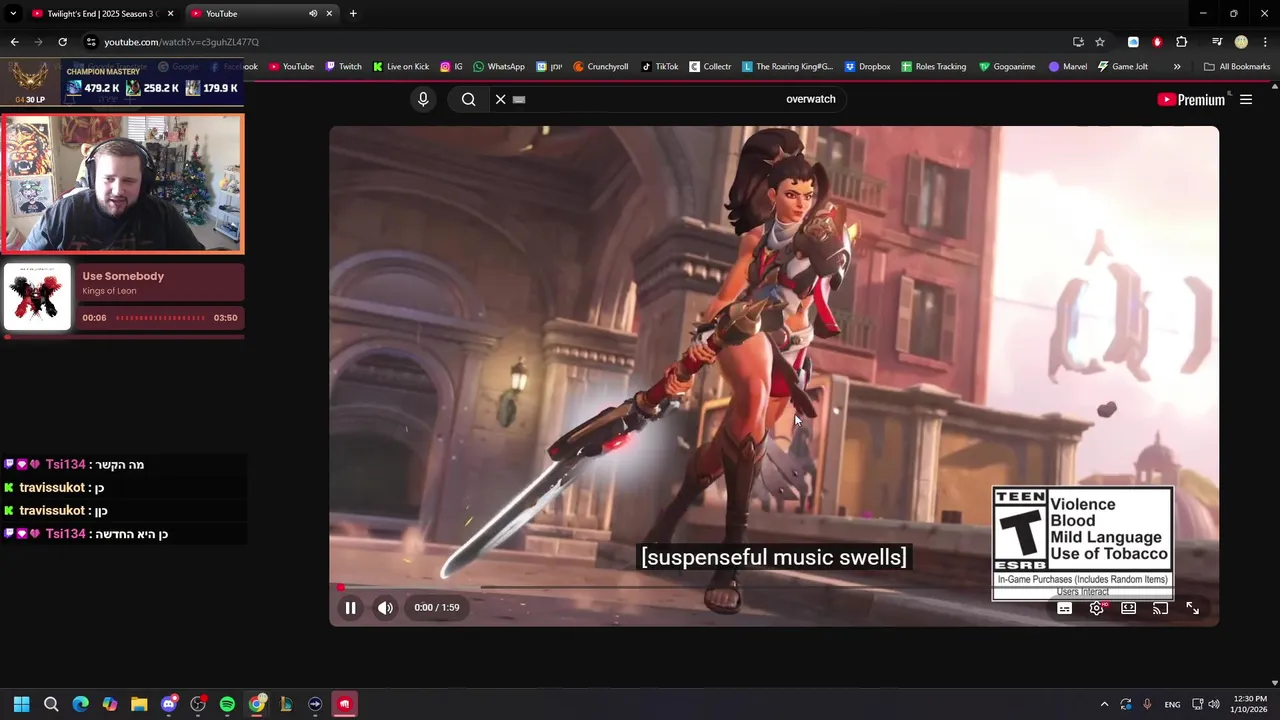This screenshot has height=720, width=1280.
Task: Mute the video with the speaker icon
Action: click(385, 607)
